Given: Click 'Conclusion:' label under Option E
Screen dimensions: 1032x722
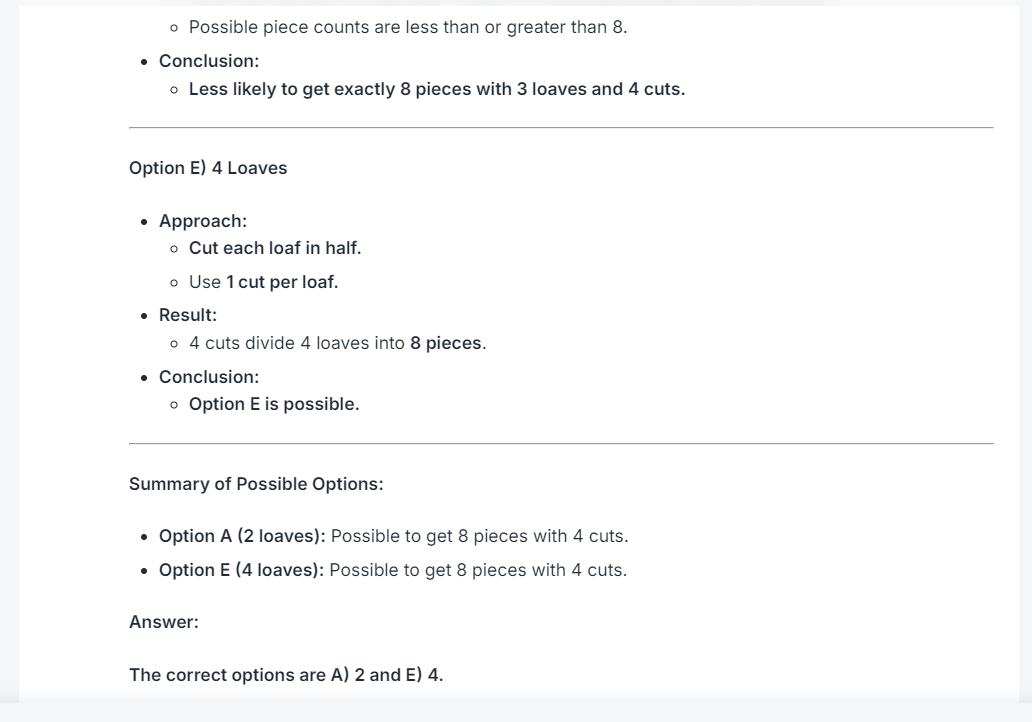Looking at the screenshot, I should coord(209,376).
